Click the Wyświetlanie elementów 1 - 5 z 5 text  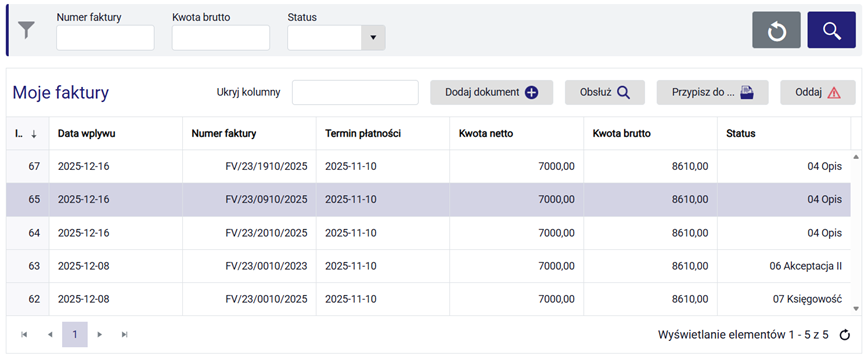point(743,335)
